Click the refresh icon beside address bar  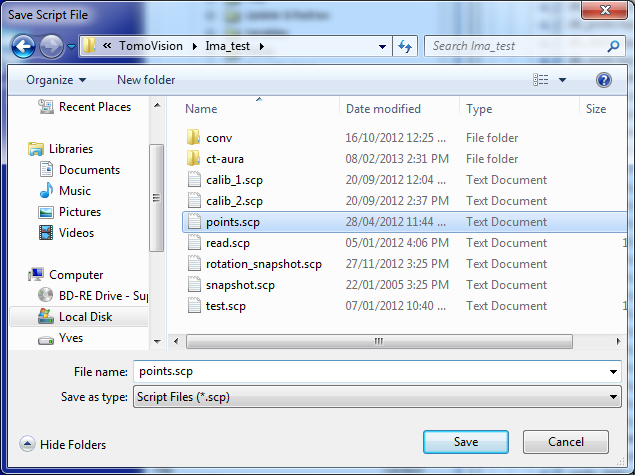406,46
